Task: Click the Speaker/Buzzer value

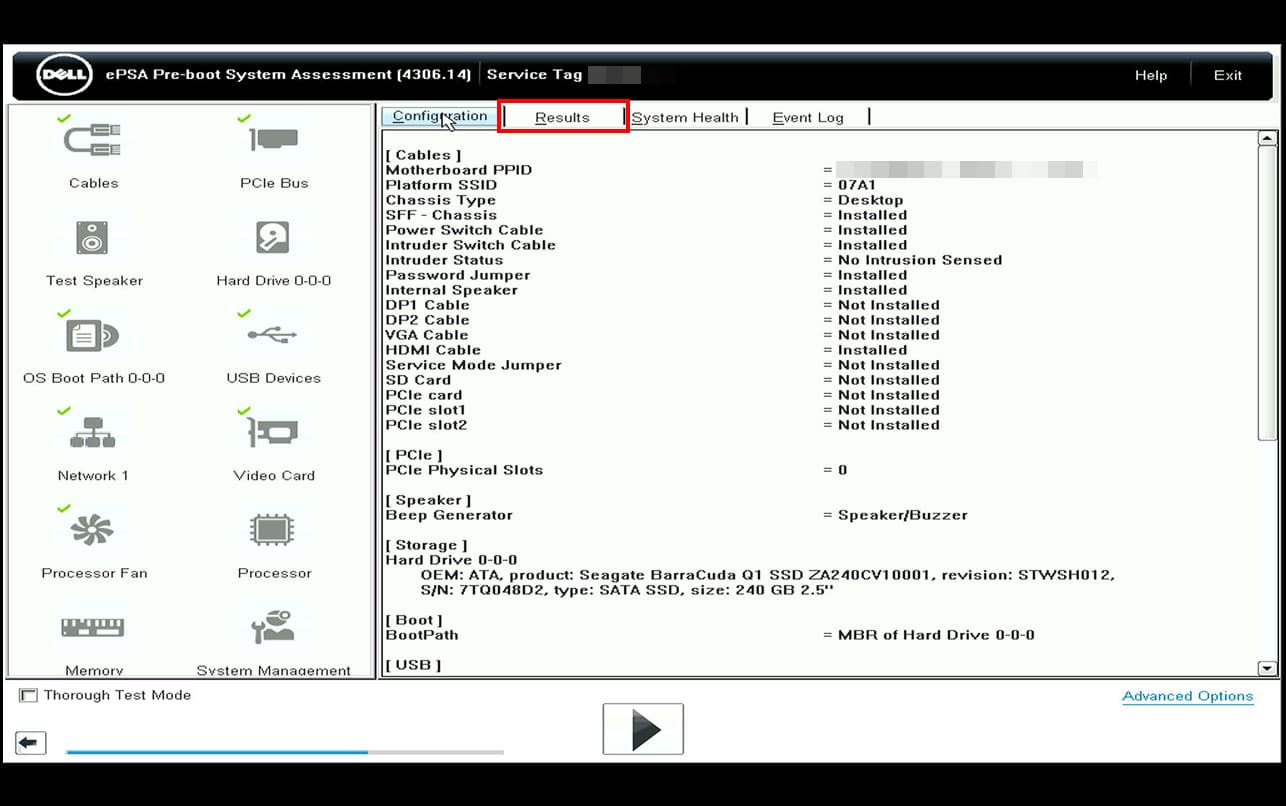Action: coord(903,515)
